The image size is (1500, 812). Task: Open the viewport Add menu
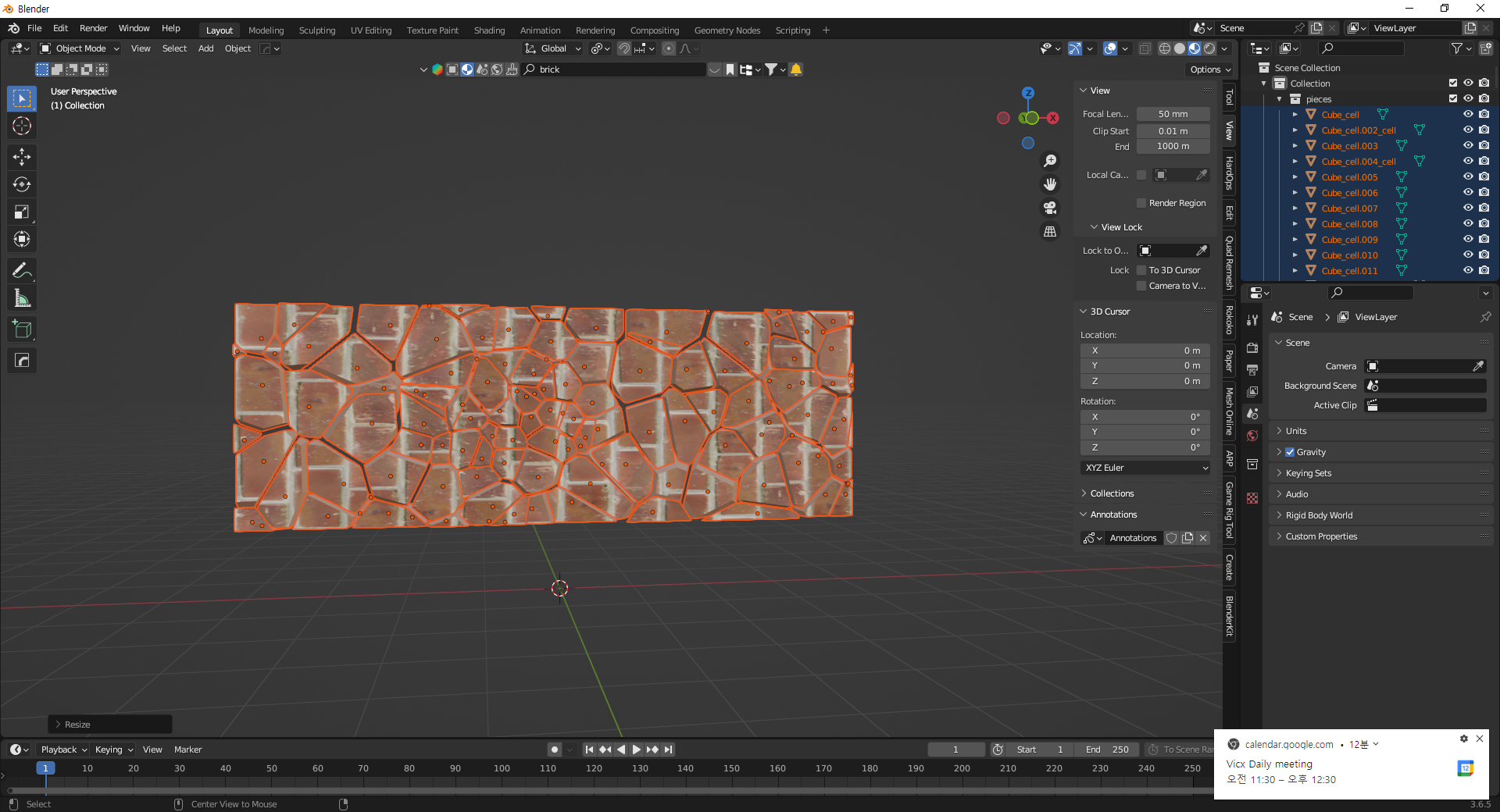click(x=205, y=48)
